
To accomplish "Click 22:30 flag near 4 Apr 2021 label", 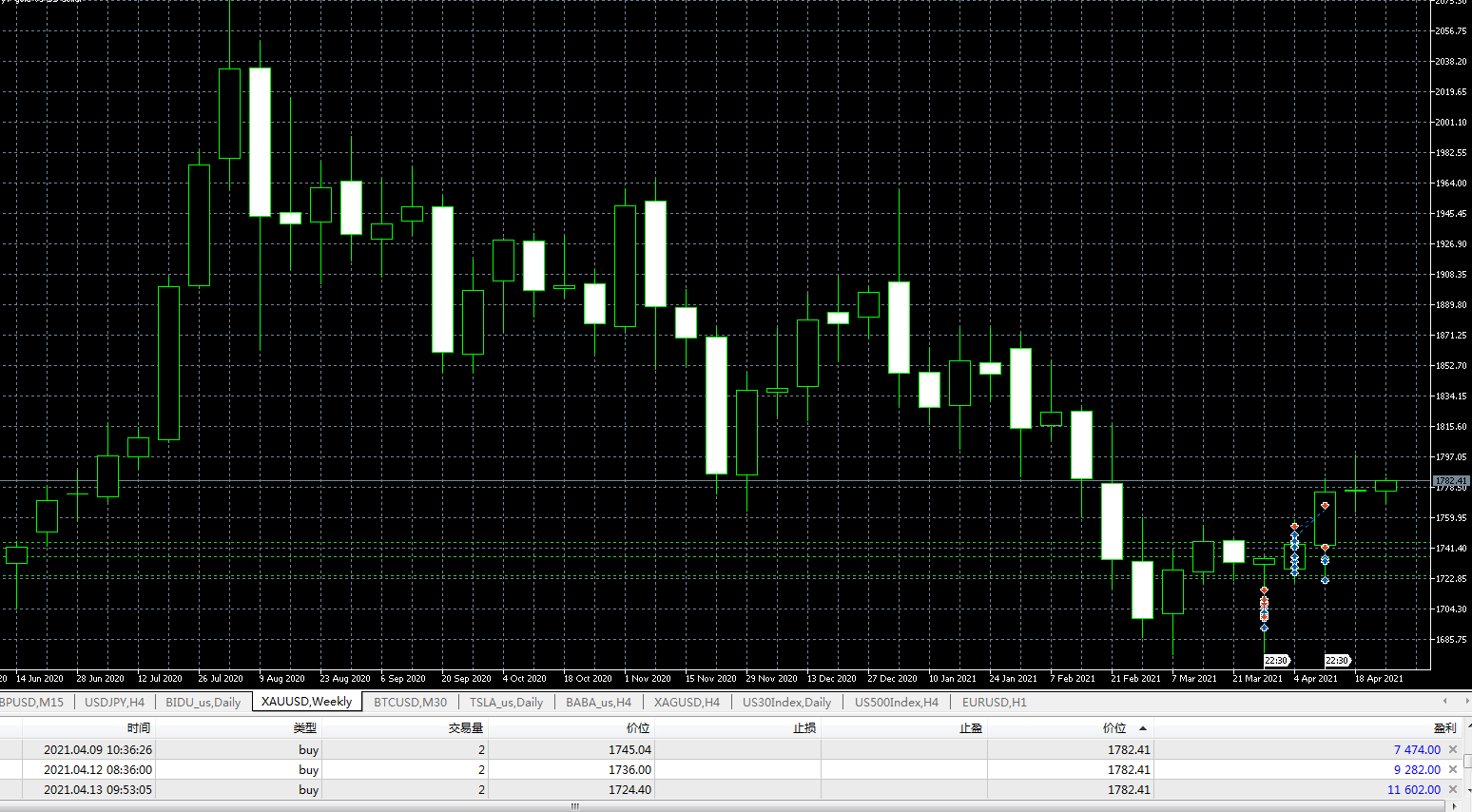I will click(1337, 660).
